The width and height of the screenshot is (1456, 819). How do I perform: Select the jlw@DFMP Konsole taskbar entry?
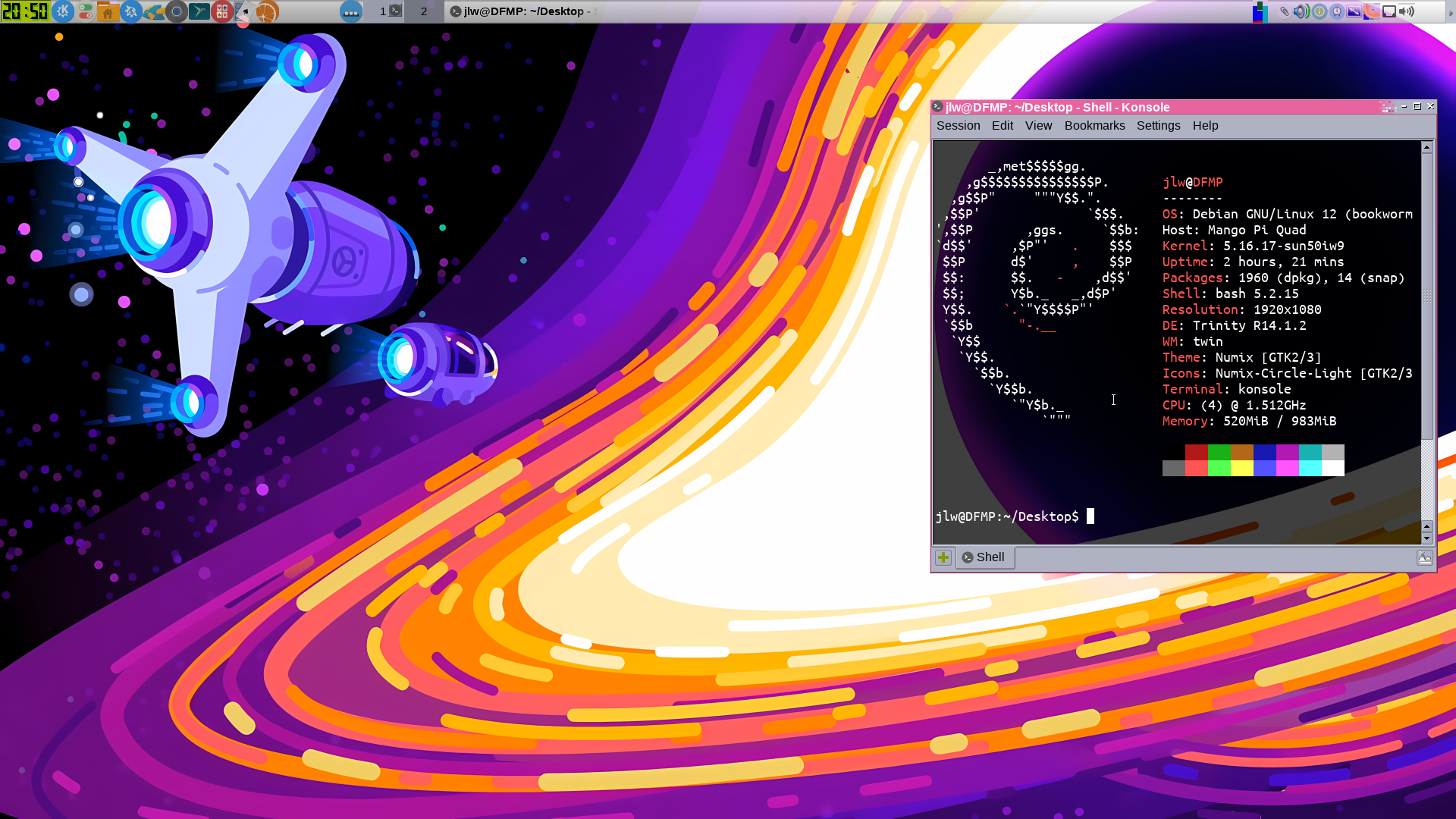[522, 11]
